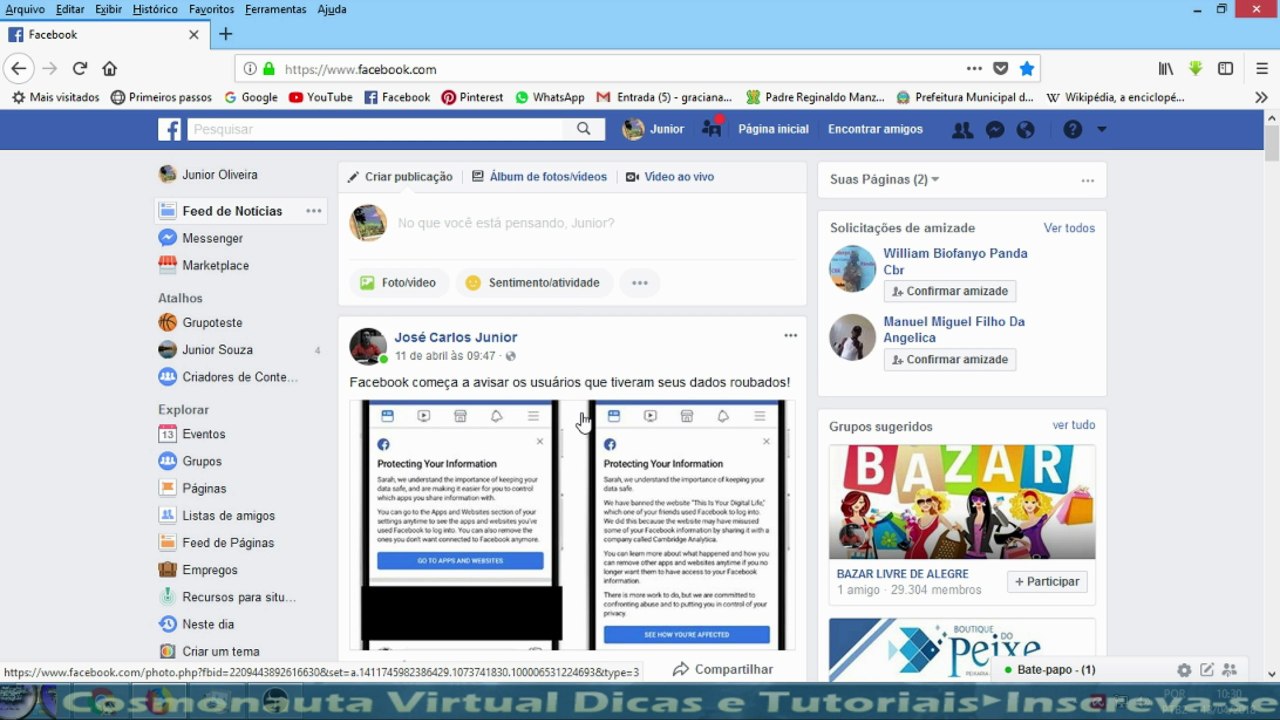This screenshot has width=1280, height=720.
Task: Toggle the Firefox sidebar icon
Action: point(1225,69)
